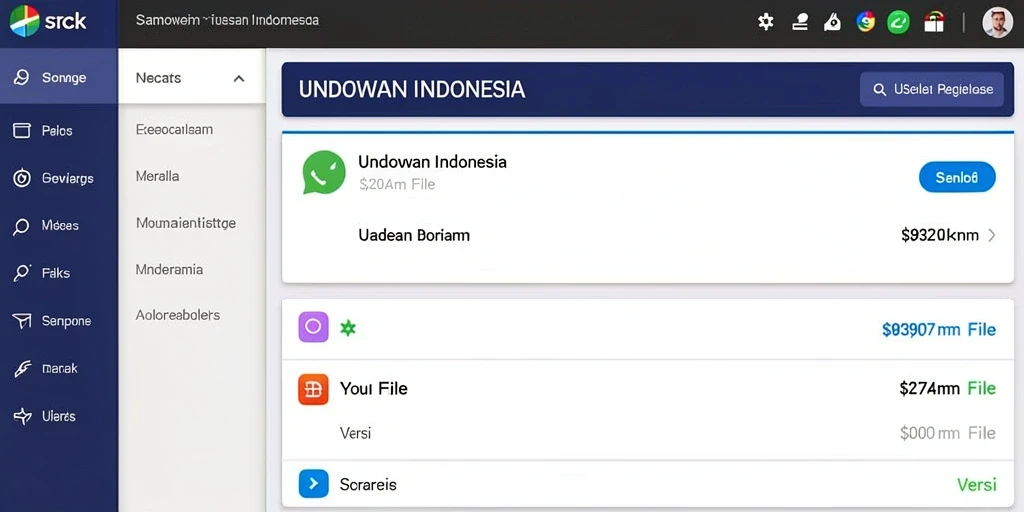The image size is (1024, 512).
Task: Click the orange grid icon for Youi File
Action: coord(313,389)
